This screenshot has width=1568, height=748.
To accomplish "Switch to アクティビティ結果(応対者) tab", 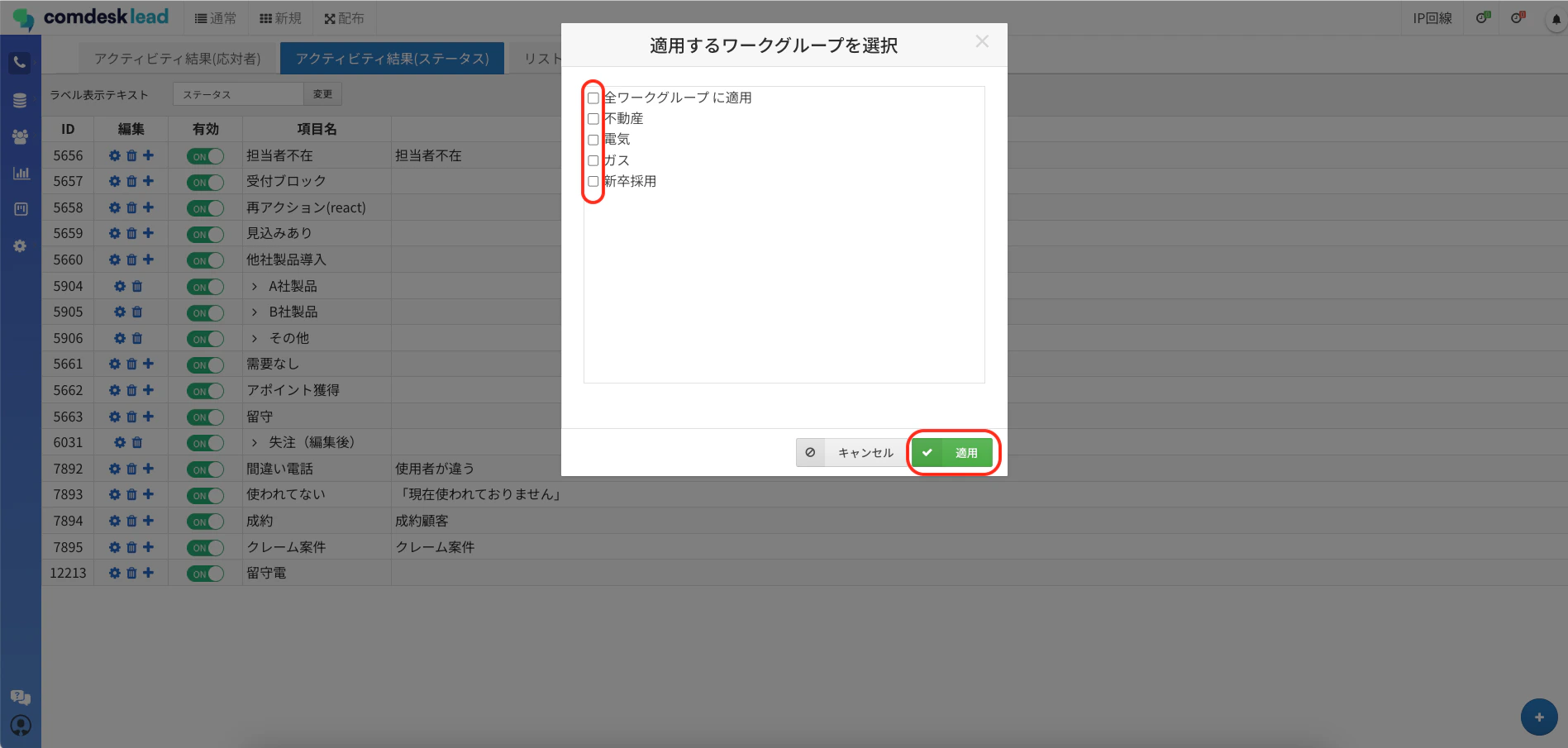I will tap(177, 59).
